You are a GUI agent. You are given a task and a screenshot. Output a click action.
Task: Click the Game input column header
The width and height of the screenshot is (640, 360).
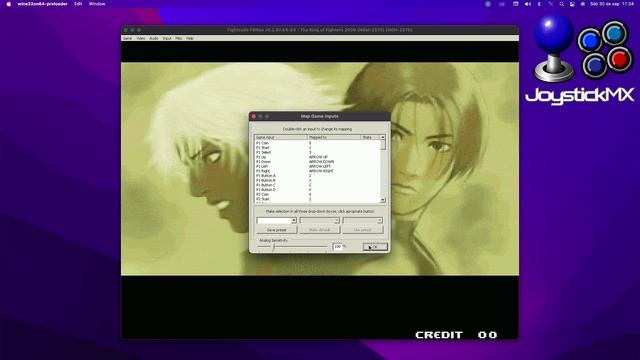(x=280, y=138)
